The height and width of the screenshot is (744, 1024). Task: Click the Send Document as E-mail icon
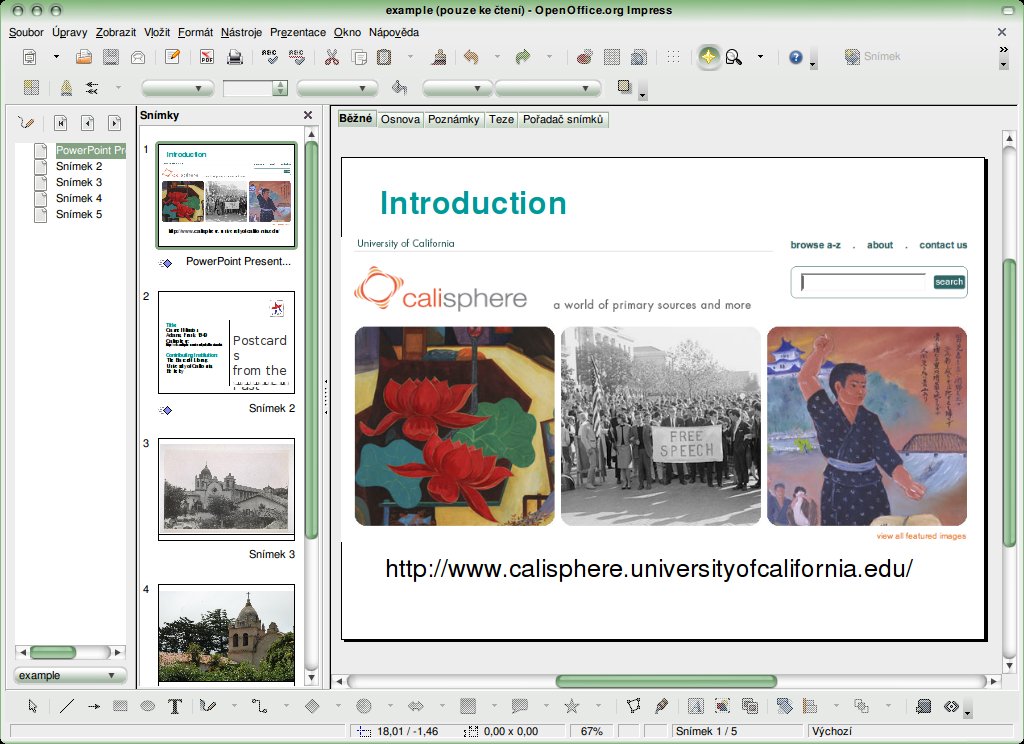138,57
